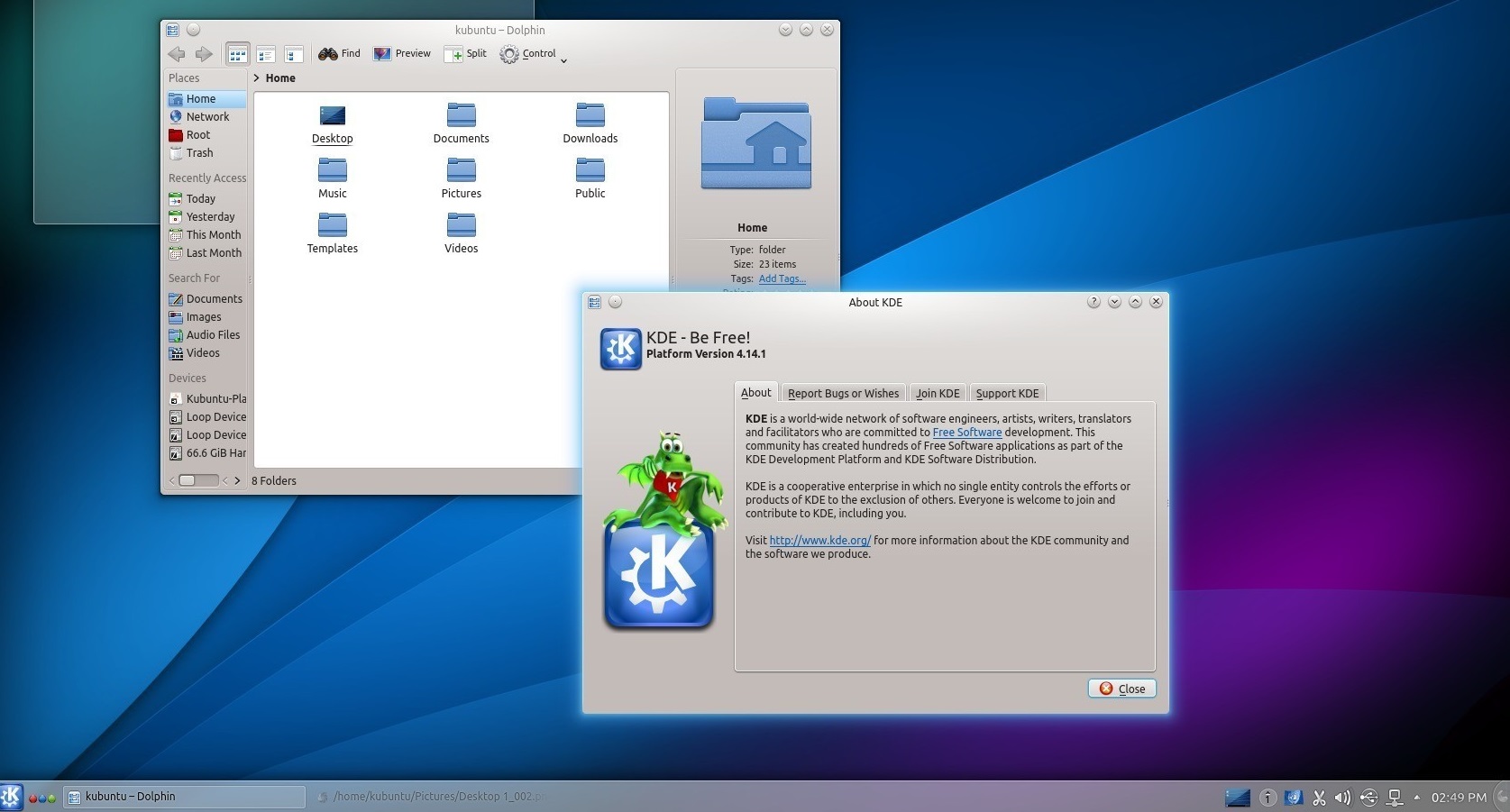Open the volume speaker tray icon
The image size is (1510, 812).
tap(1343, 797)
